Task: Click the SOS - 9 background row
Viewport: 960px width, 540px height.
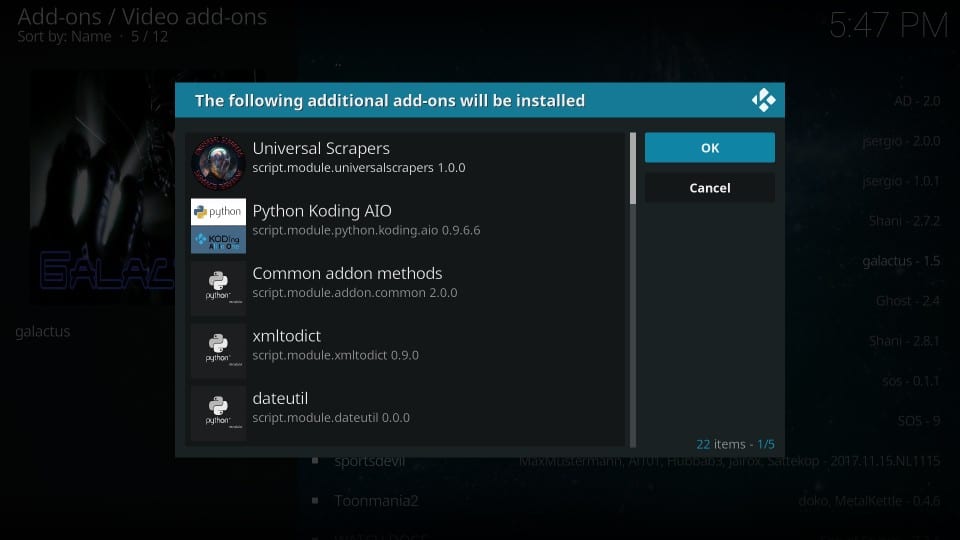Action: 918,421
